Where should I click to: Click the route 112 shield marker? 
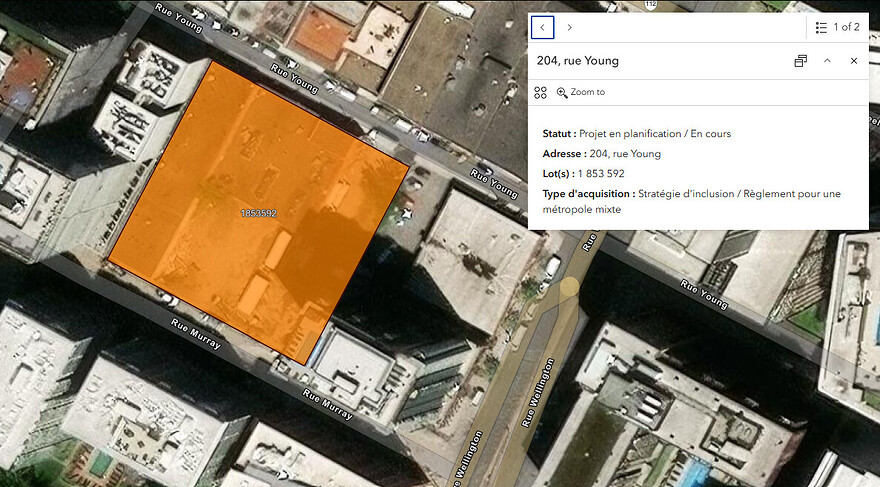(x=650, y=4)
